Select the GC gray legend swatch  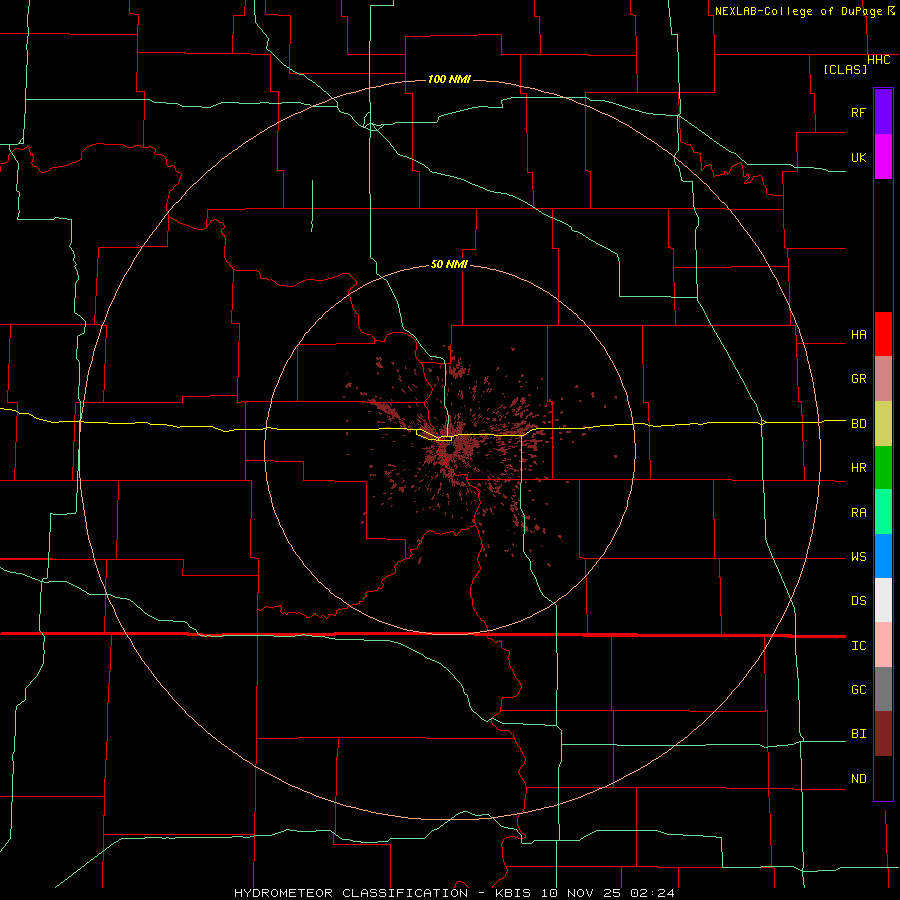(x=883, y=689)
